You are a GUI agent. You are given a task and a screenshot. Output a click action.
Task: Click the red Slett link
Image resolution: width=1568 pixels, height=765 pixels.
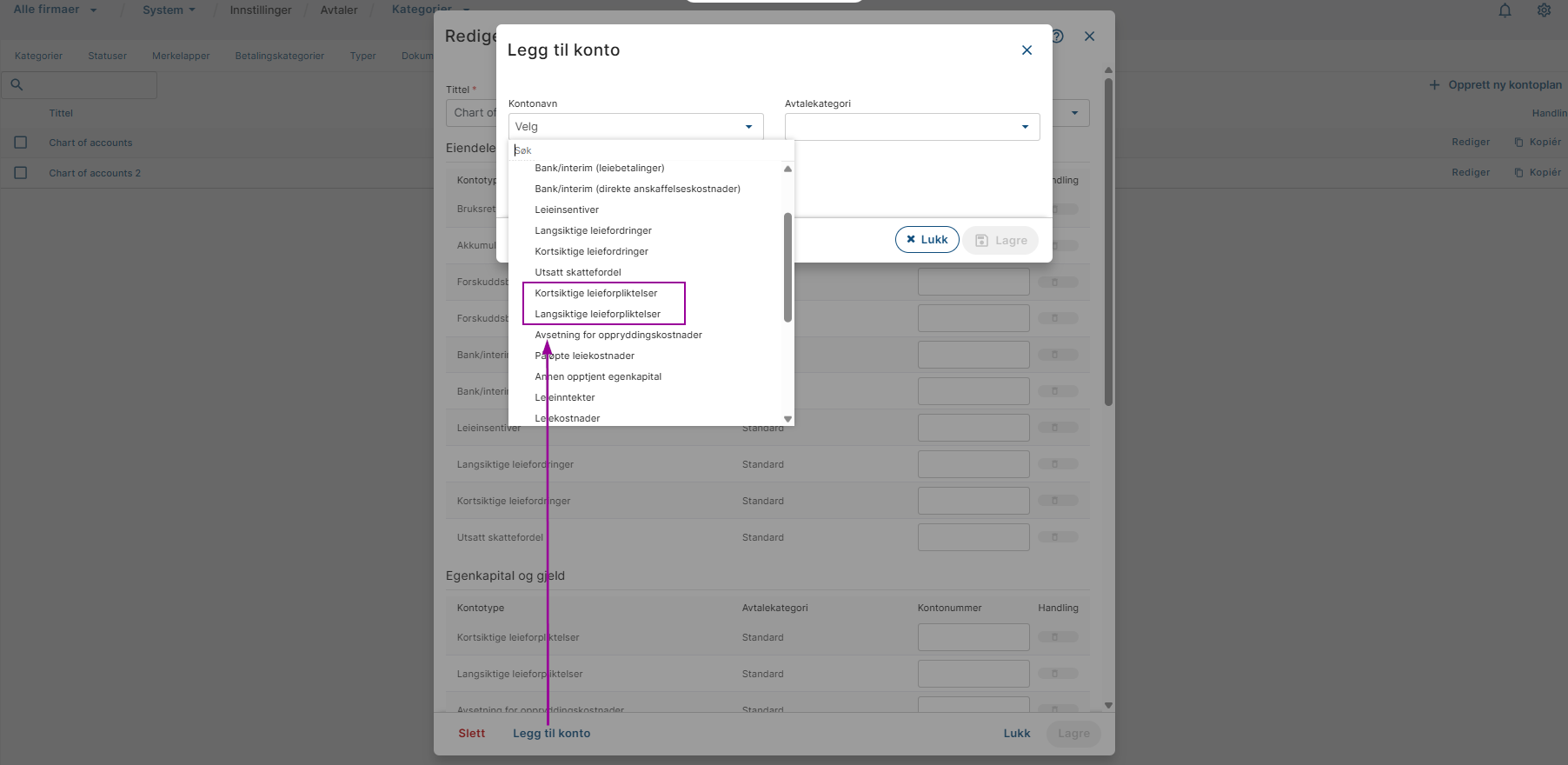click(471, 734)
